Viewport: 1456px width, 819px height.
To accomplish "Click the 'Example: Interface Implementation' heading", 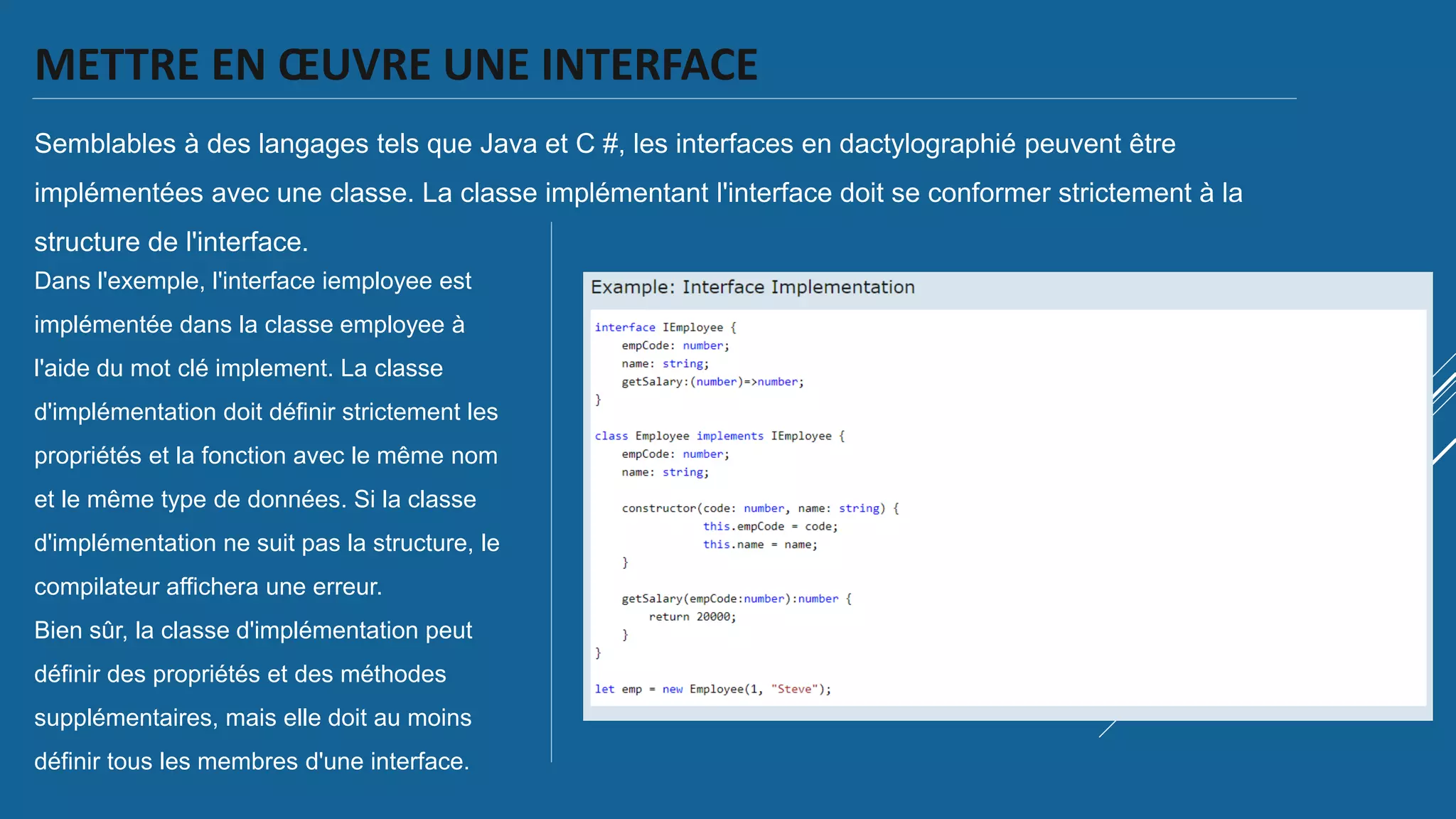I will pos(753,287).
